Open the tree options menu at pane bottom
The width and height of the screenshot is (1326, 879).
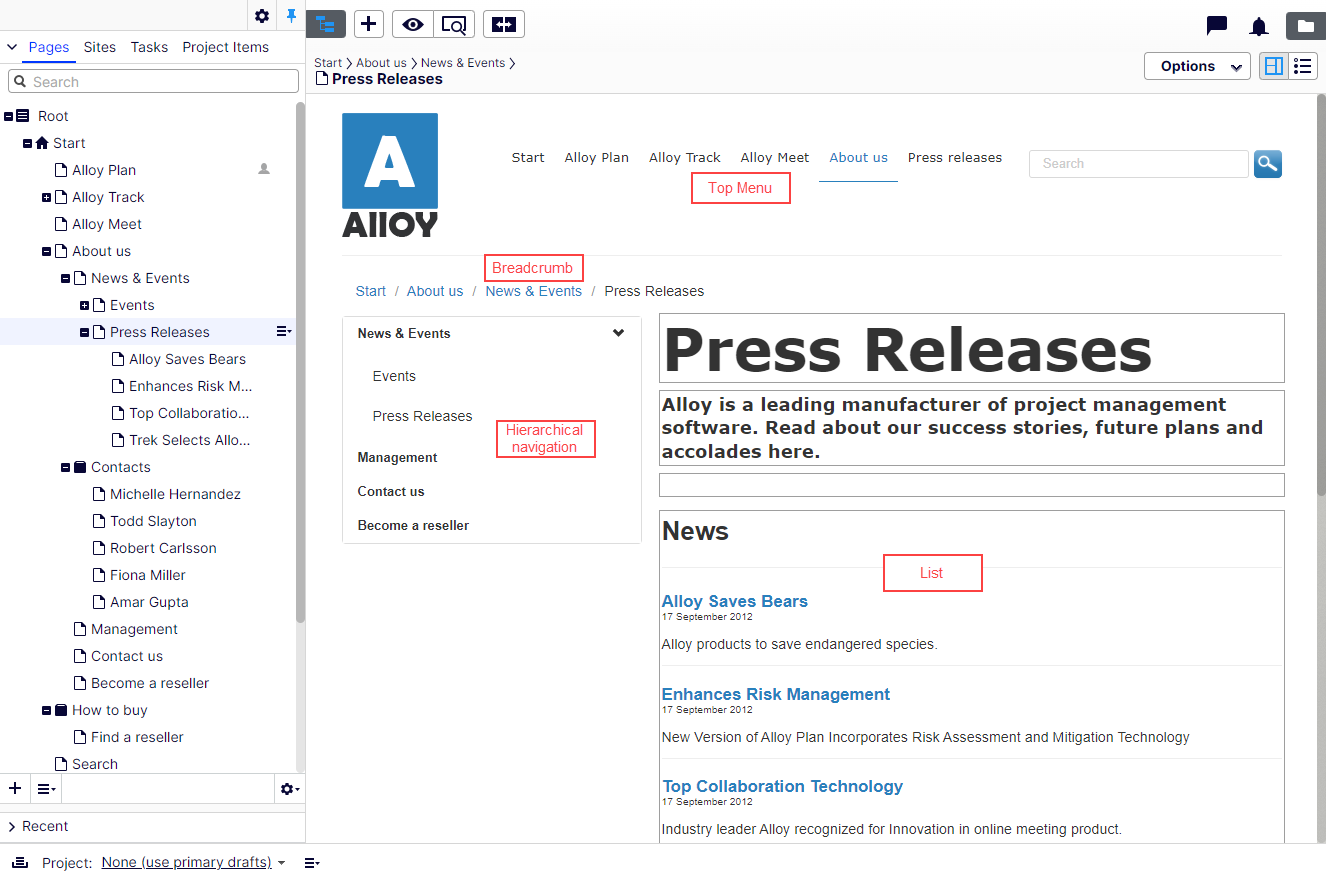[46, 789]
